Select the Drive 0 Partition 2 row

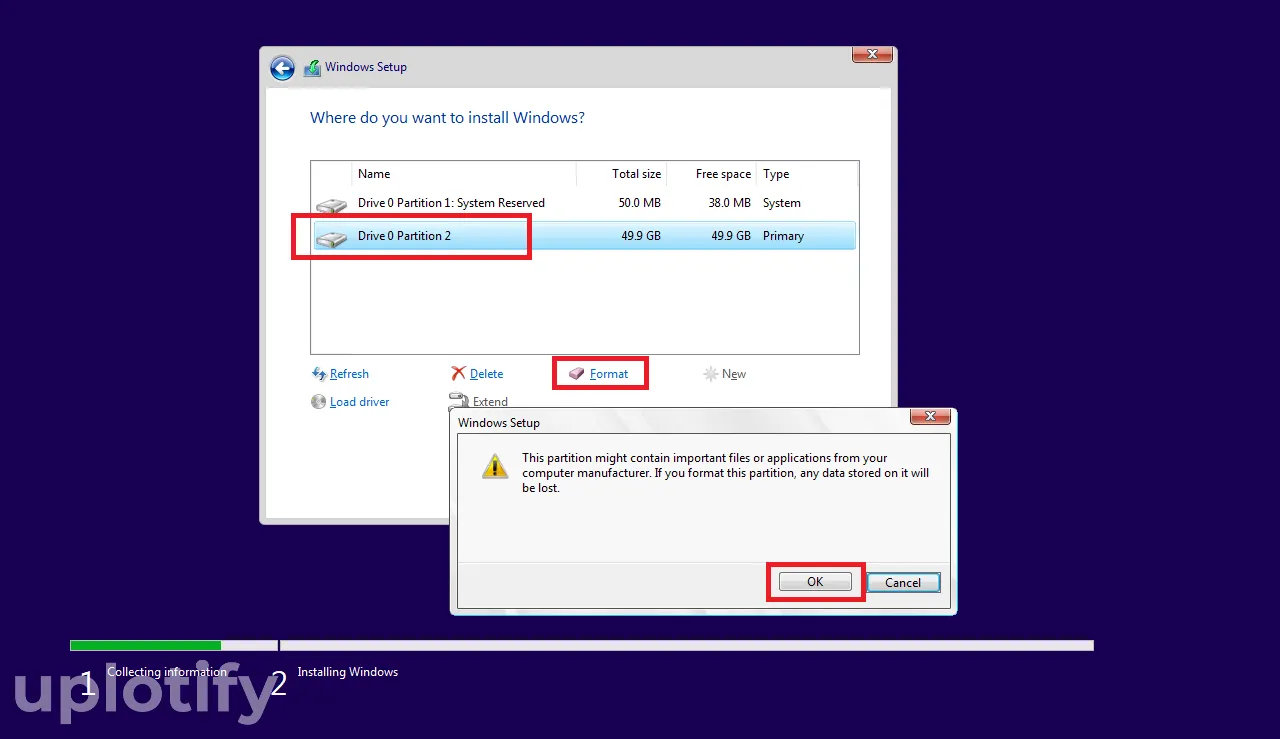pyautogui.click(x=585, y=236)
